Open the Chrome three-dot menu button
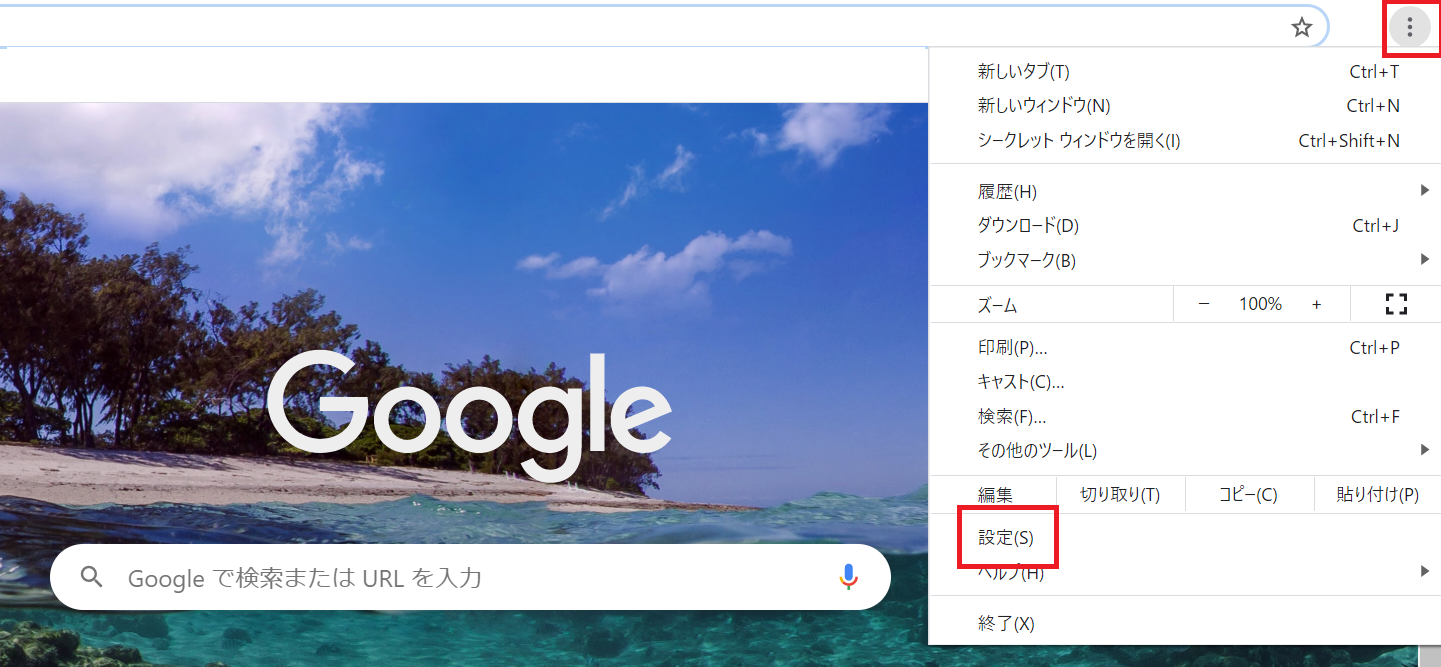 (x=1410, y=27)
